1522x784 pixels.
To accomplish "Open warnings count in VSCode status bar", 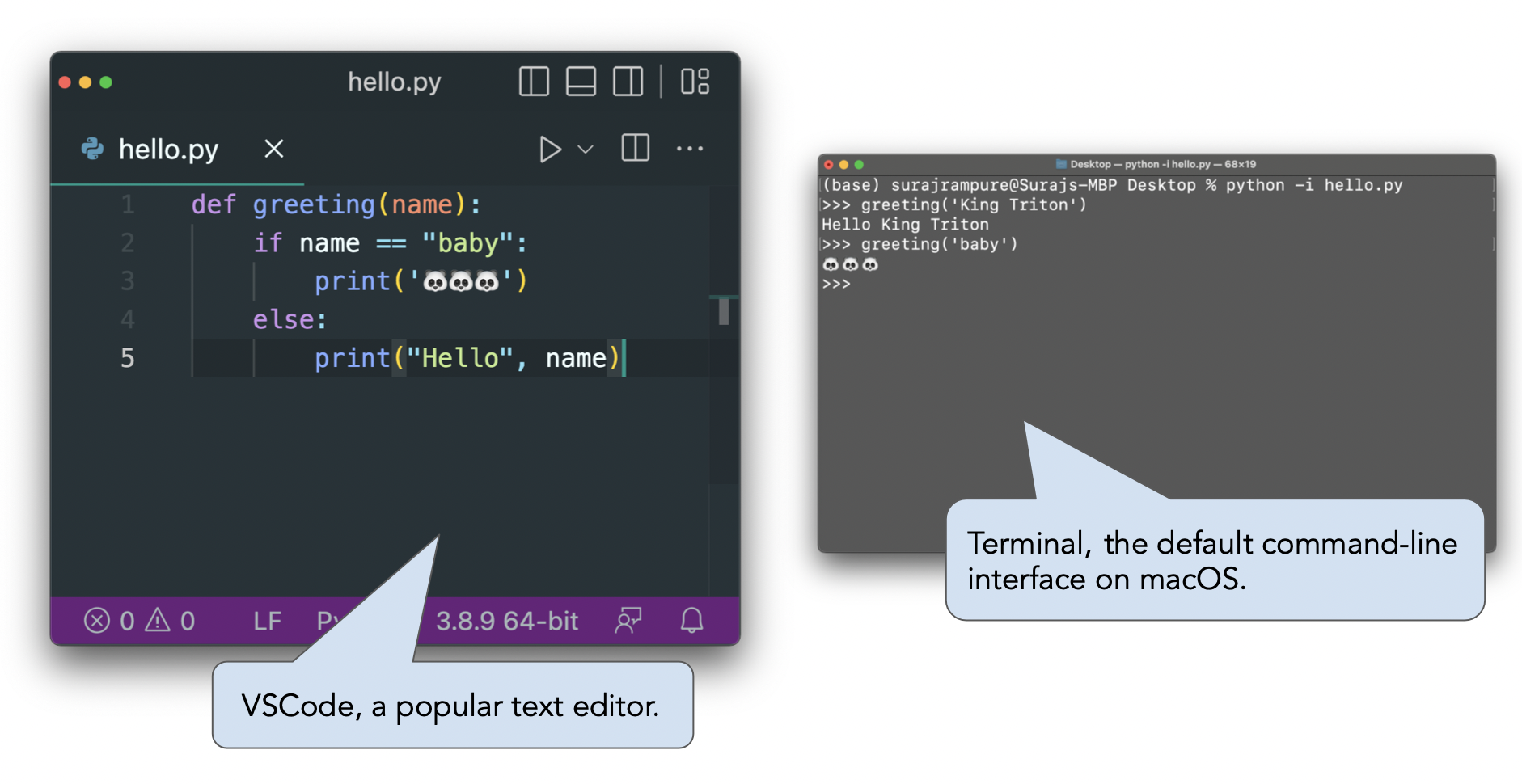I will click(170, 621).
